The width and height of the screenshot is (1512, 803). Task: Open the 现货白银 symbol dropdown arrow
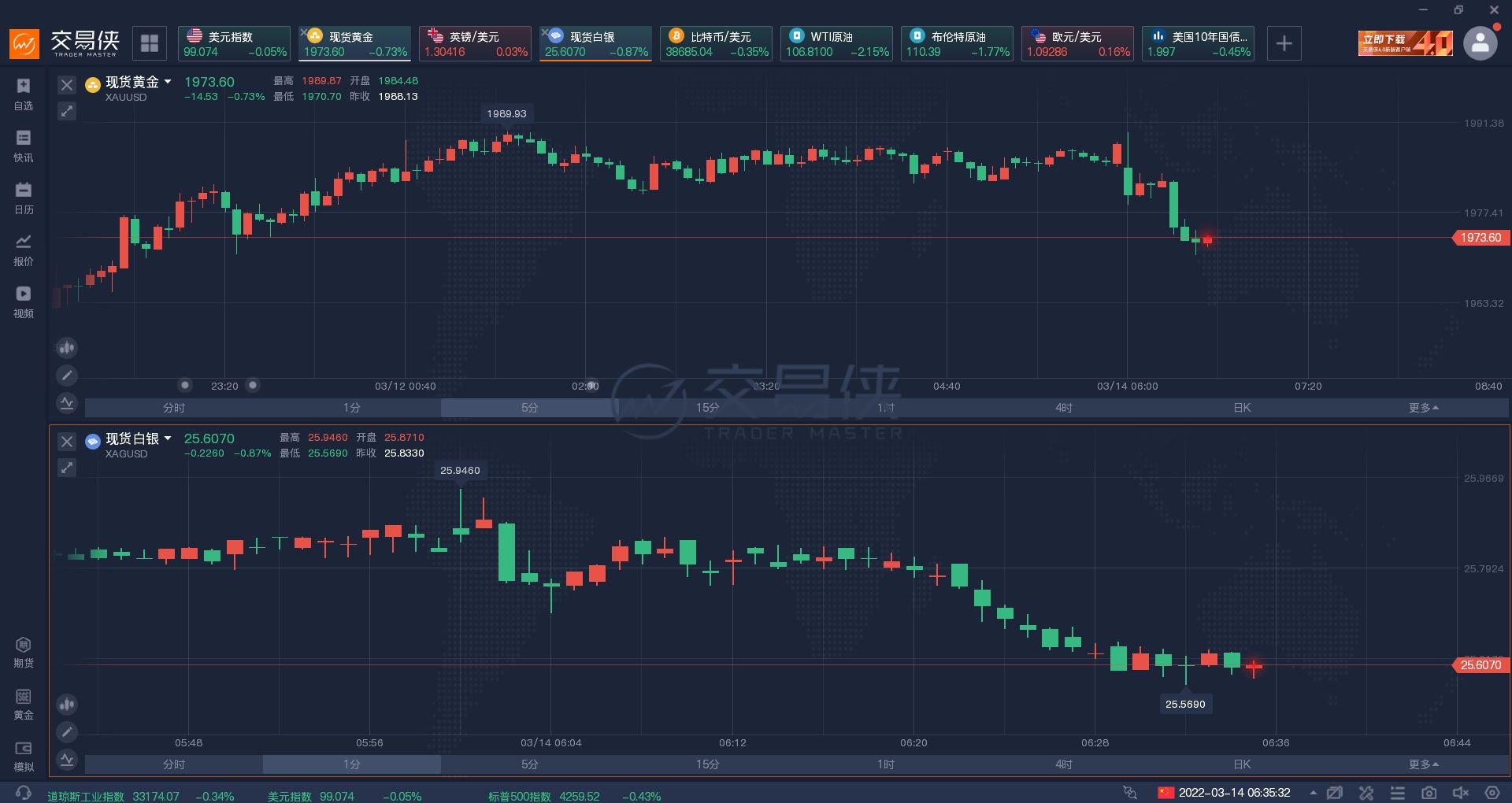click(x=168, y=439)
